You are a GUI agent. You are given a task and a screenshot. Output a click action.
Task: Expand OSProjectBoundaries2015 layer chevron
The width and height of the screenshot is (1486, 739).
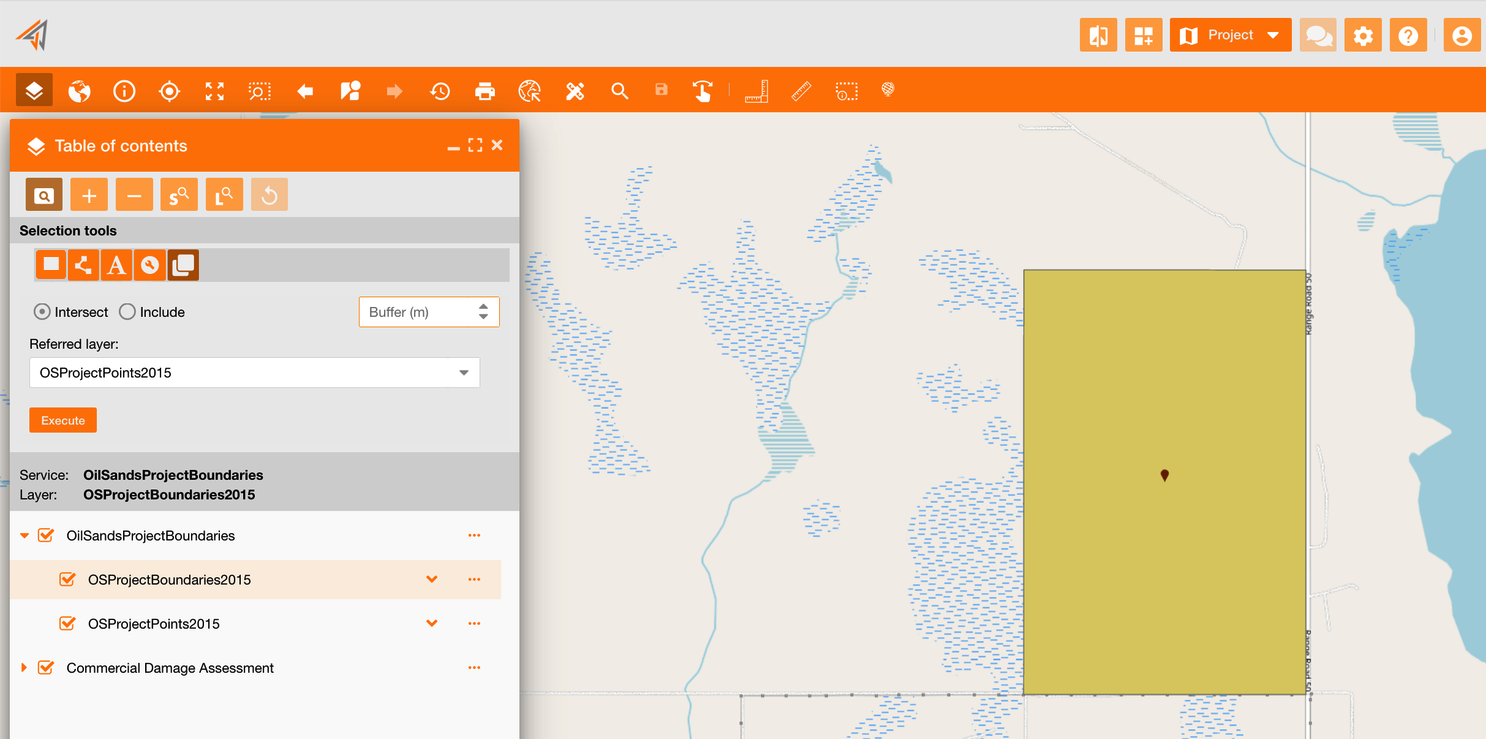[432, 580]
